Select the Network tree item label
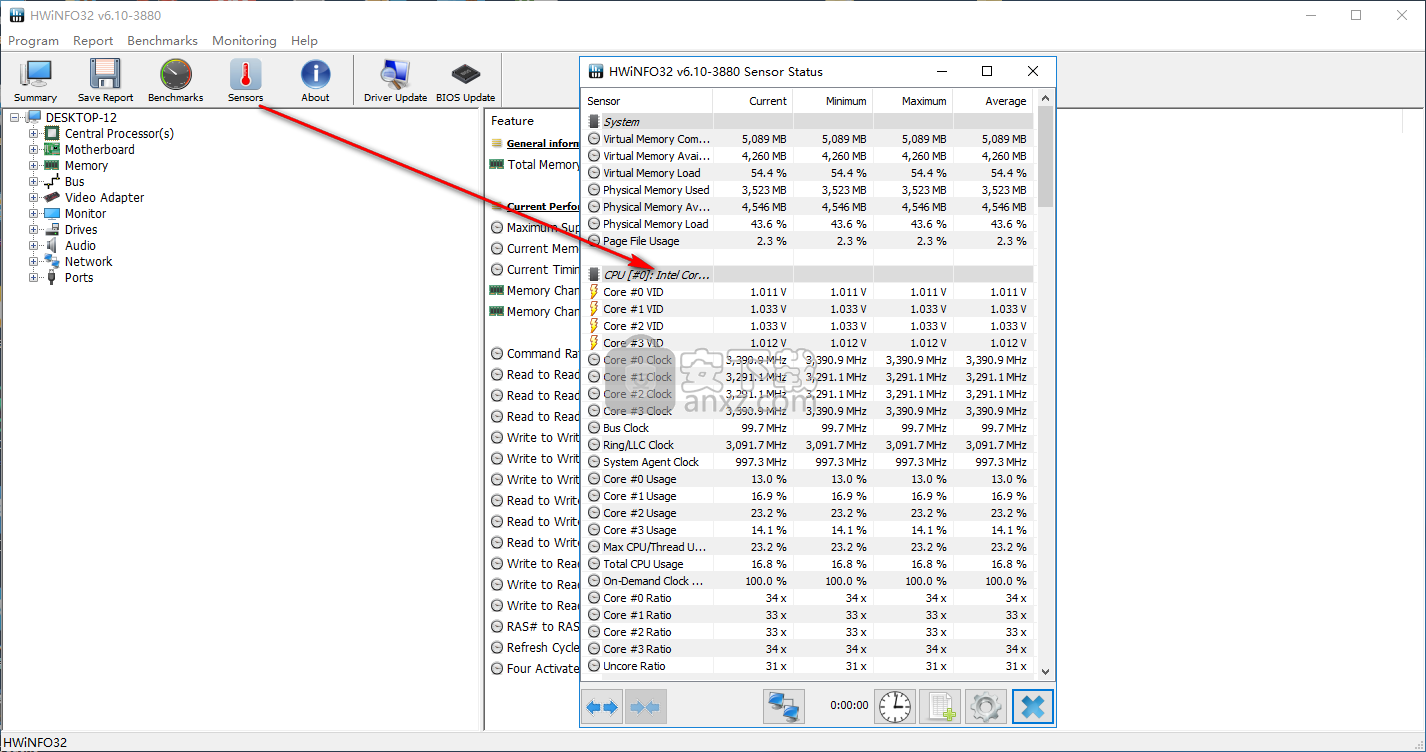Image resolution: width=1426 pixels, height=752 pixels. pyautogui.click(x=89, y=261)
